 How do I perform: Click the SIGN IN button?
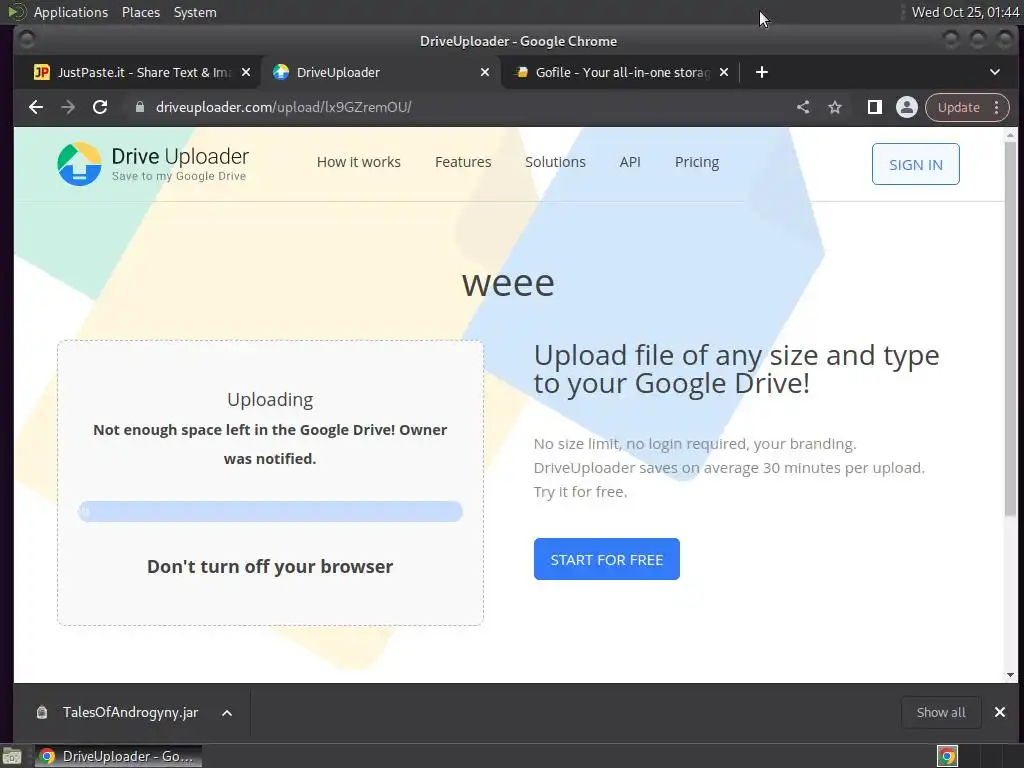[x=916, y=164]
